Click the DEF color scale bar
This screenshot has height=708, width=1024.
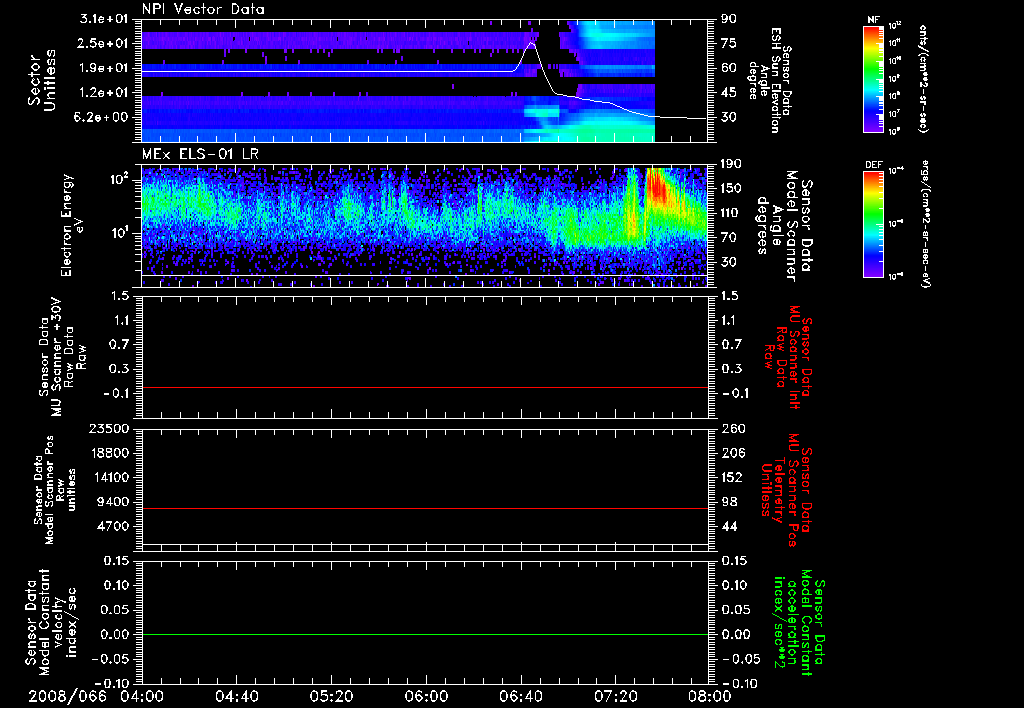(x=874, y=224)
